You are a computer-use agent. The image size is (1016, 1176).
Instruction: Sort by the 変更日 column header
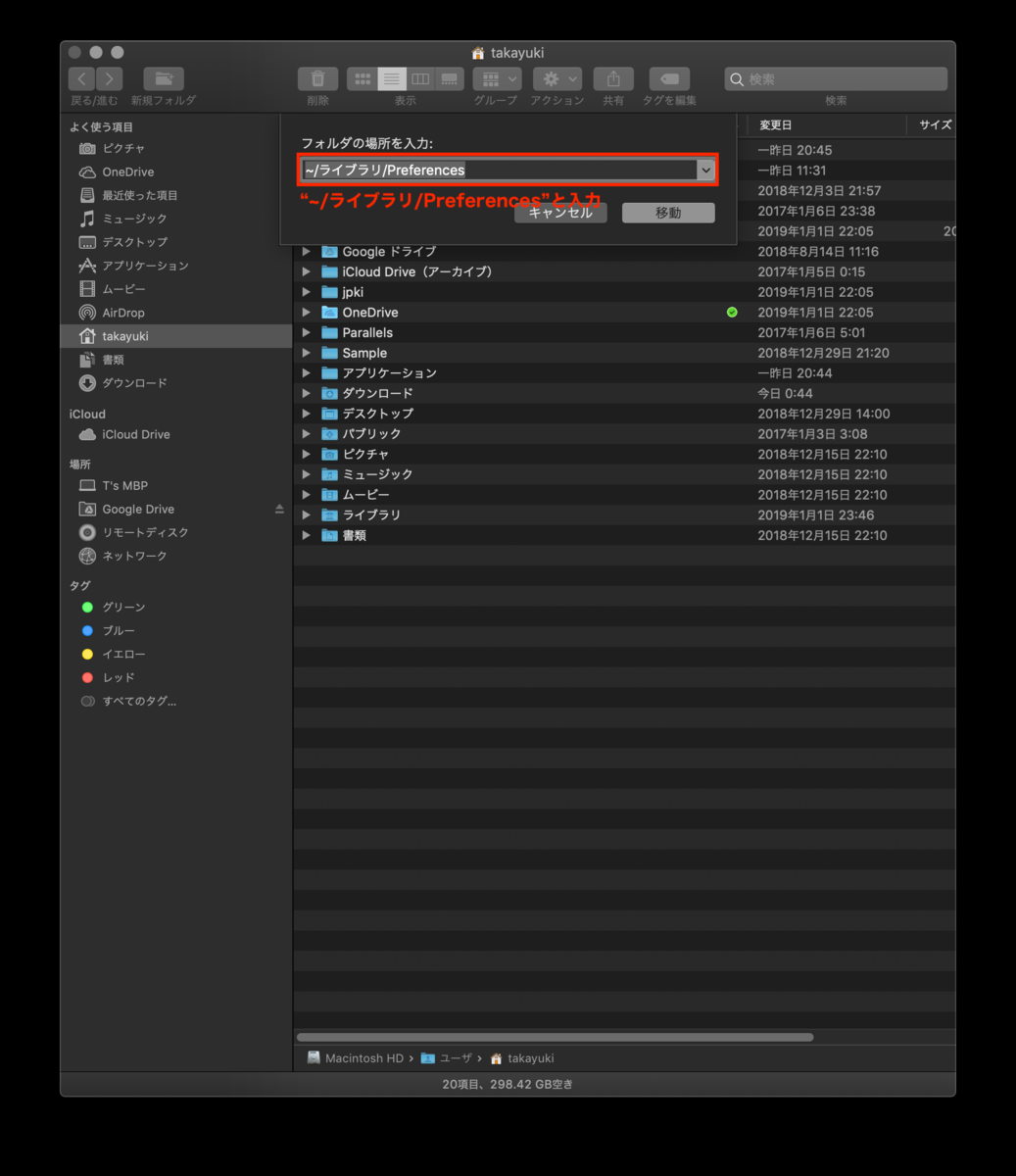827,124
